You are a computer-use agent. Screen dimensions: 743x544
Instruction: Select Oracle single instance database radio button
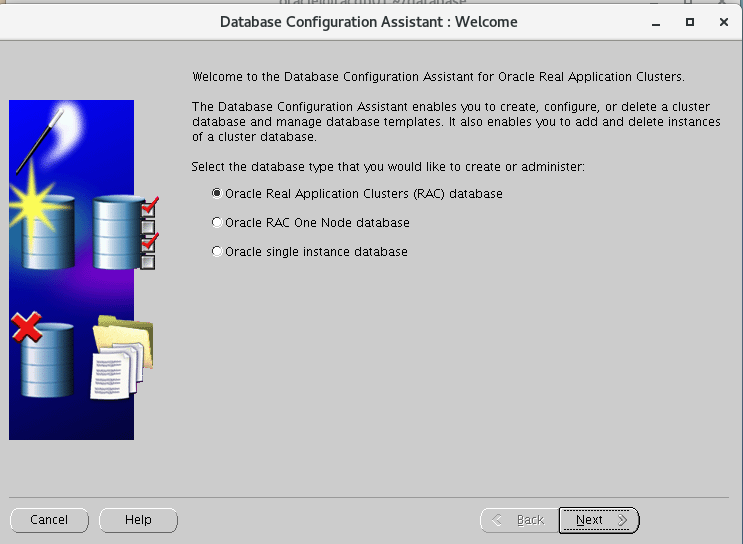(217, 251)
